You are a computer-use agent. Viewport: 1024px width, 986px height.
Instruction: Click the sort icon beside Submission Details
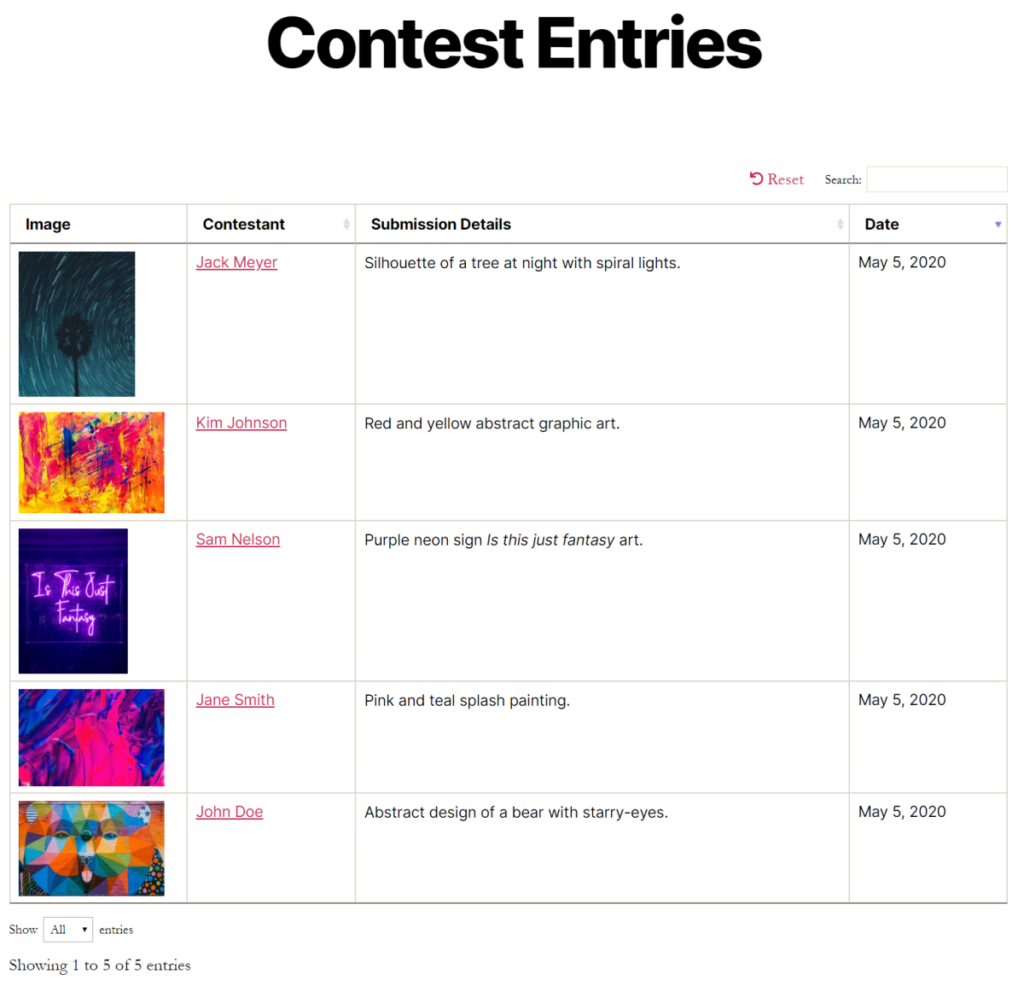click(x=840, y=224)
